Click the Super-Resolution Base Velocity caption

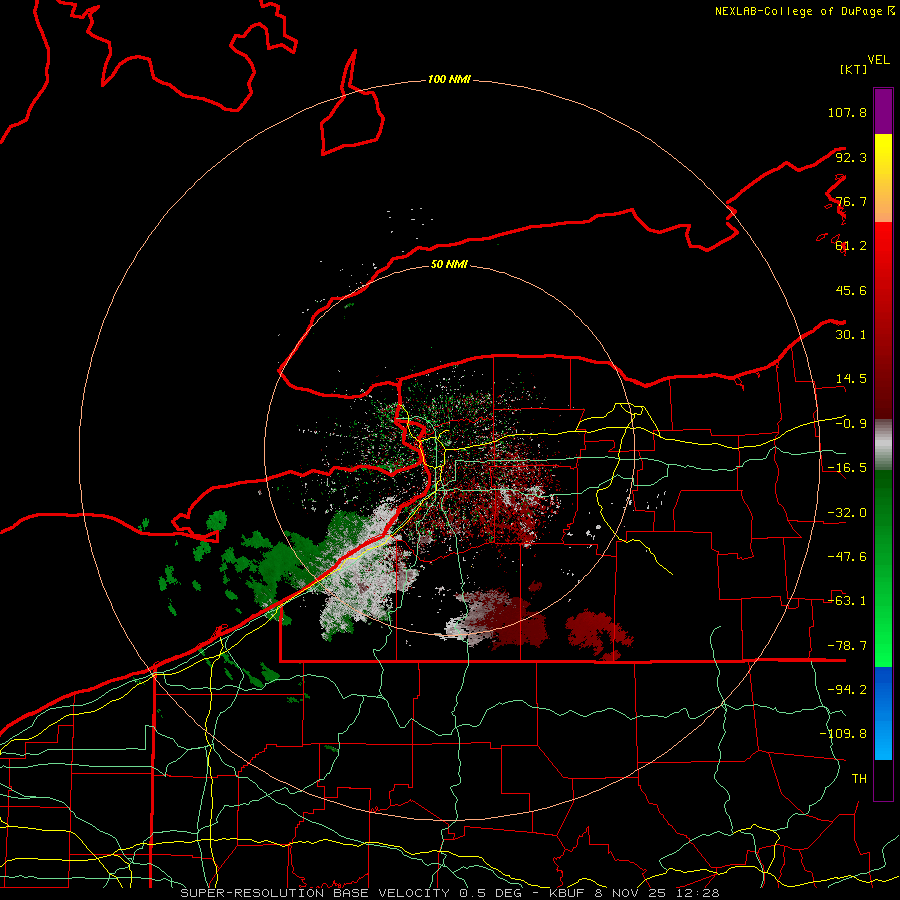pyautogui.click(x=449, y=893)
